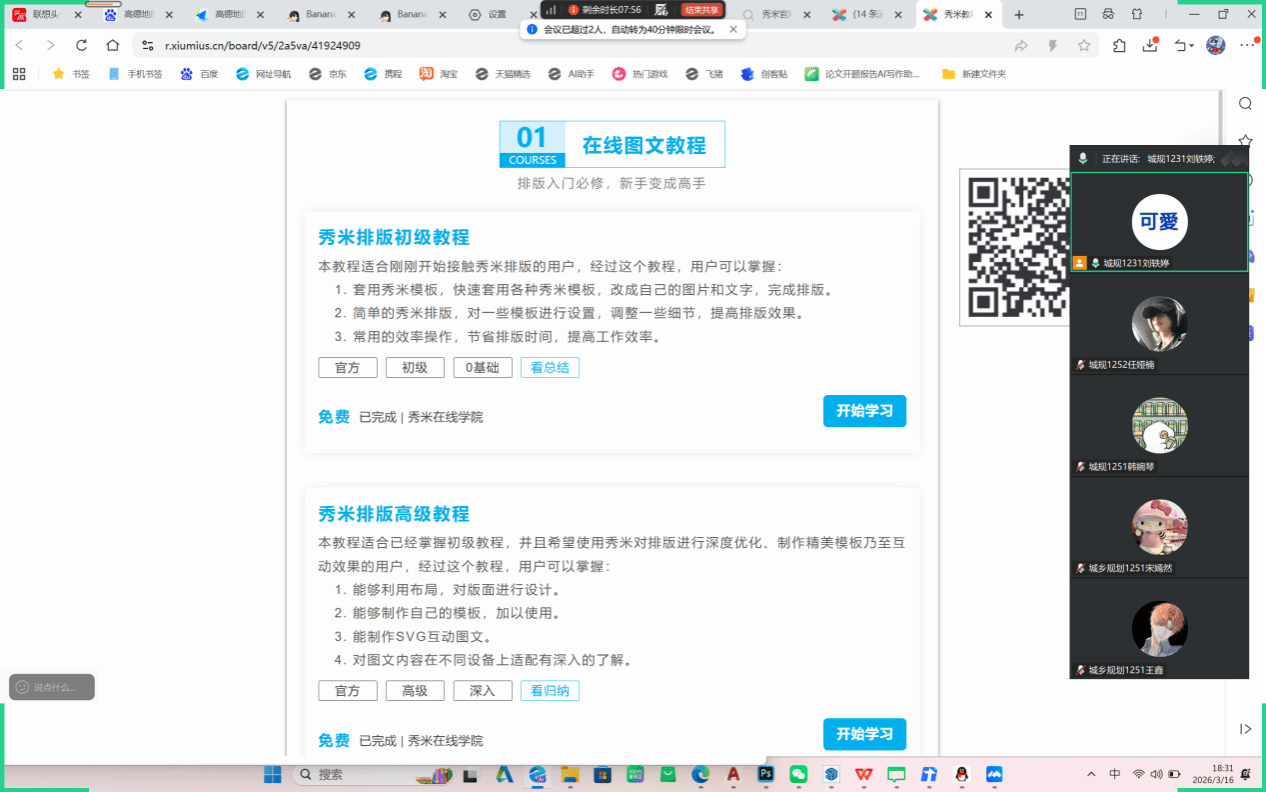This screenshot has height=792, width=1266.
Task: Toggle the microphone icon in the meeting panel
Action: click(x=1082, y=158)
